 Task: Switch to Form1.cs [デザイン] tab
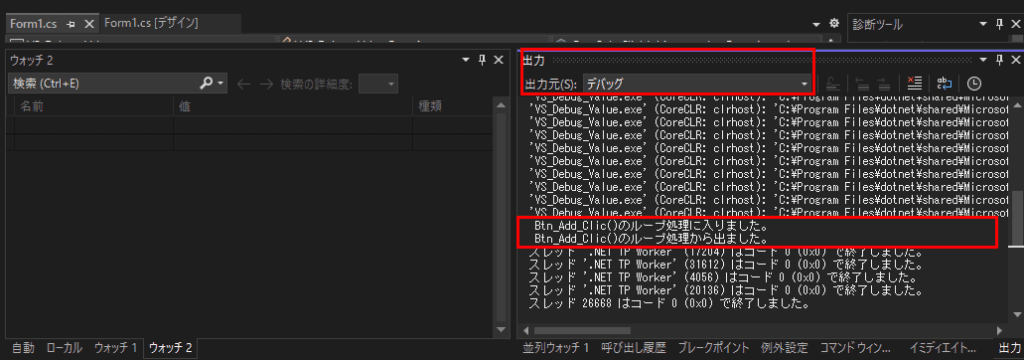click(x=152, y=23)
